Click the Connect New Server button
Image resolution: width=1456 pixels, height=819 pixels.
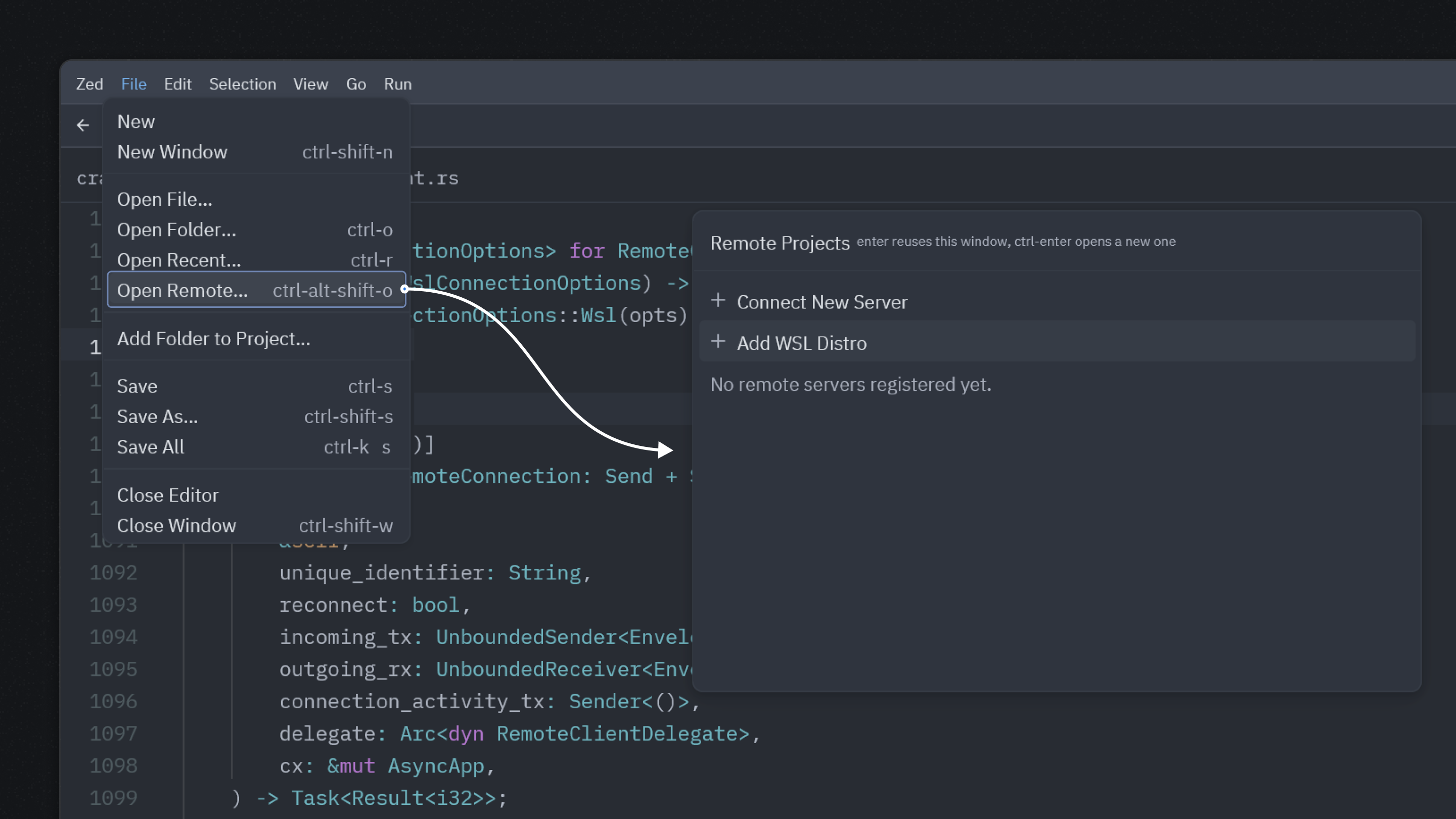point(822,302)
